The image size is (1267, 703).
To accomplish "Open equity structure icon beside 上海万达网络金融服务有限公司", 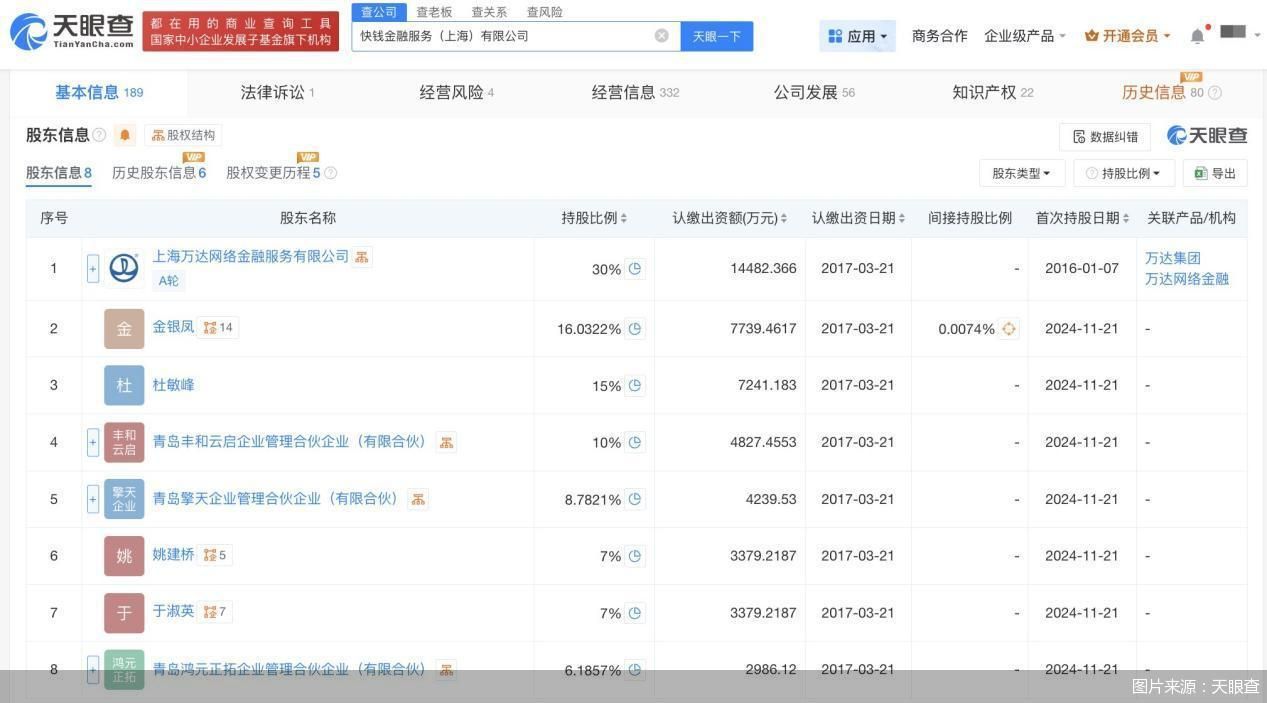I will 362,257.
